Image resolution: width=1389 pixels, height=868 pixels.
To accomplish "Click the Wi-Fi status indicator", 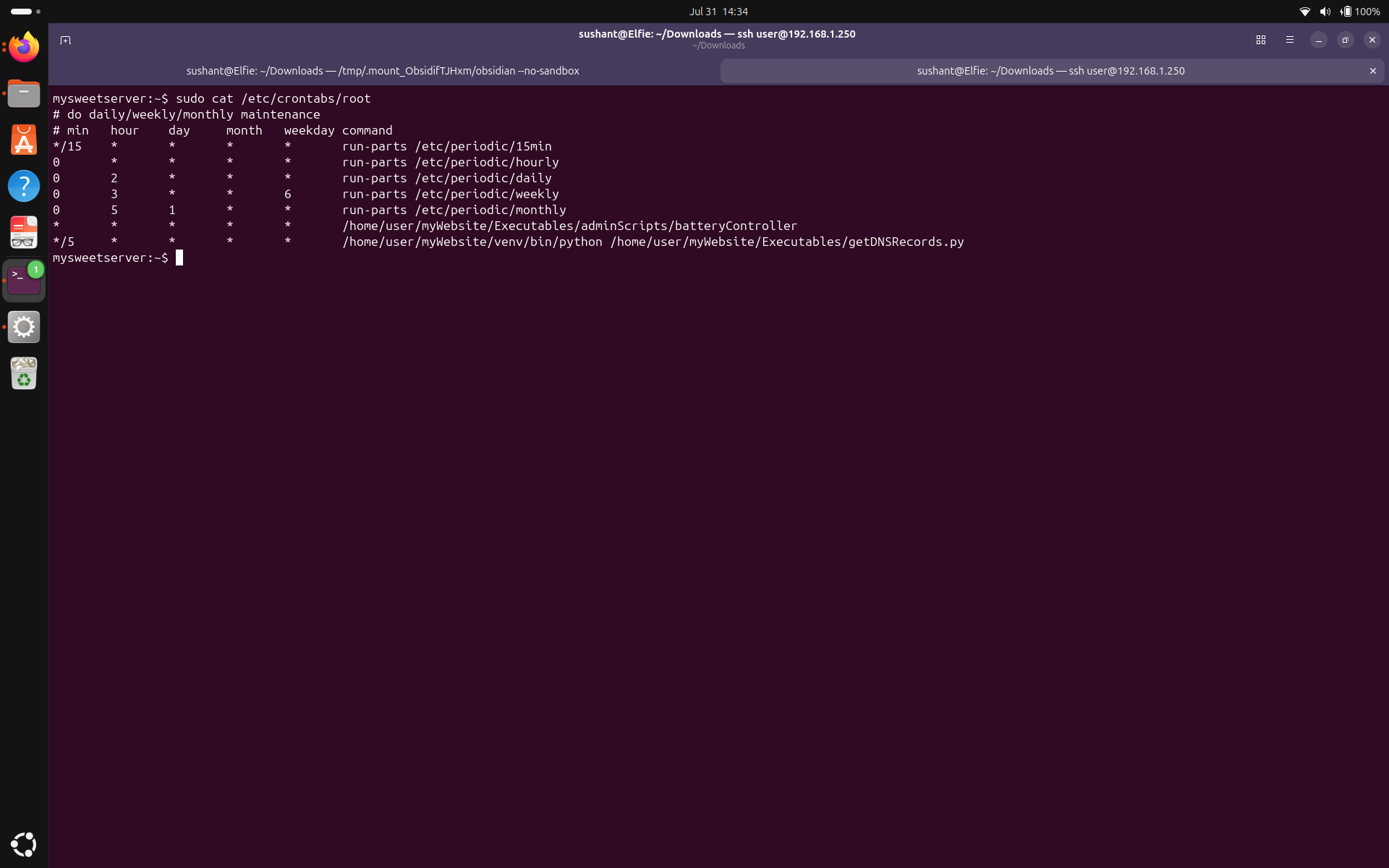I will click(x=1305, y=12).
